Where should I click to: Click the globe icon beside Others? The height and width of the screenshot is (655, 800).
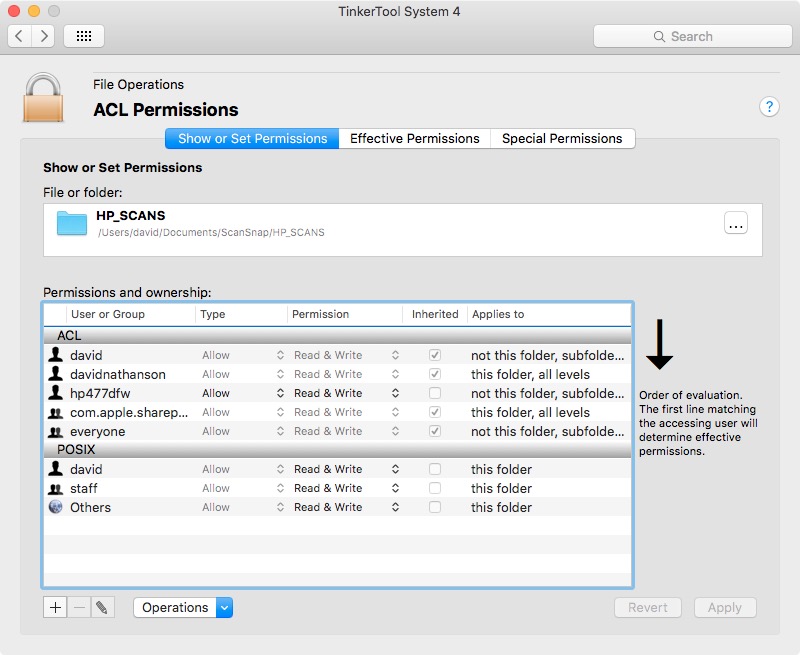(x=56, y=507)
